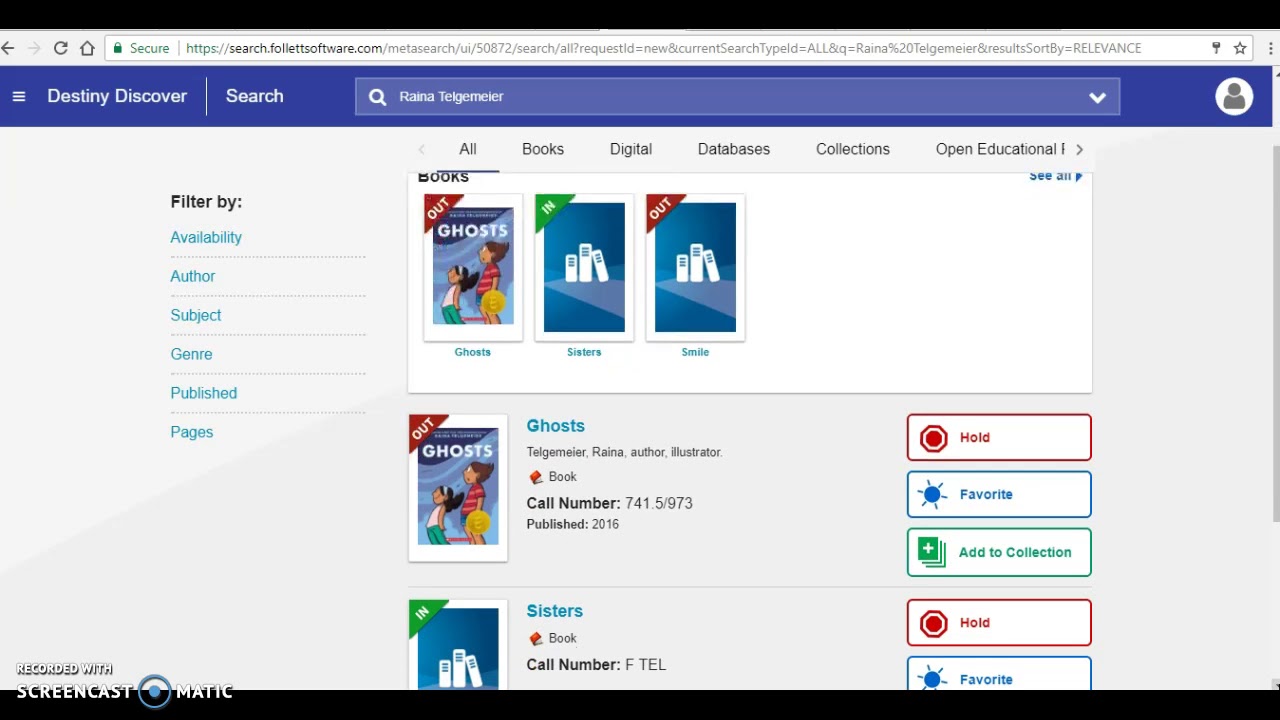Click the browser address bar URL
This screenshot has width=1280, height=720.
tap(663, 48)
